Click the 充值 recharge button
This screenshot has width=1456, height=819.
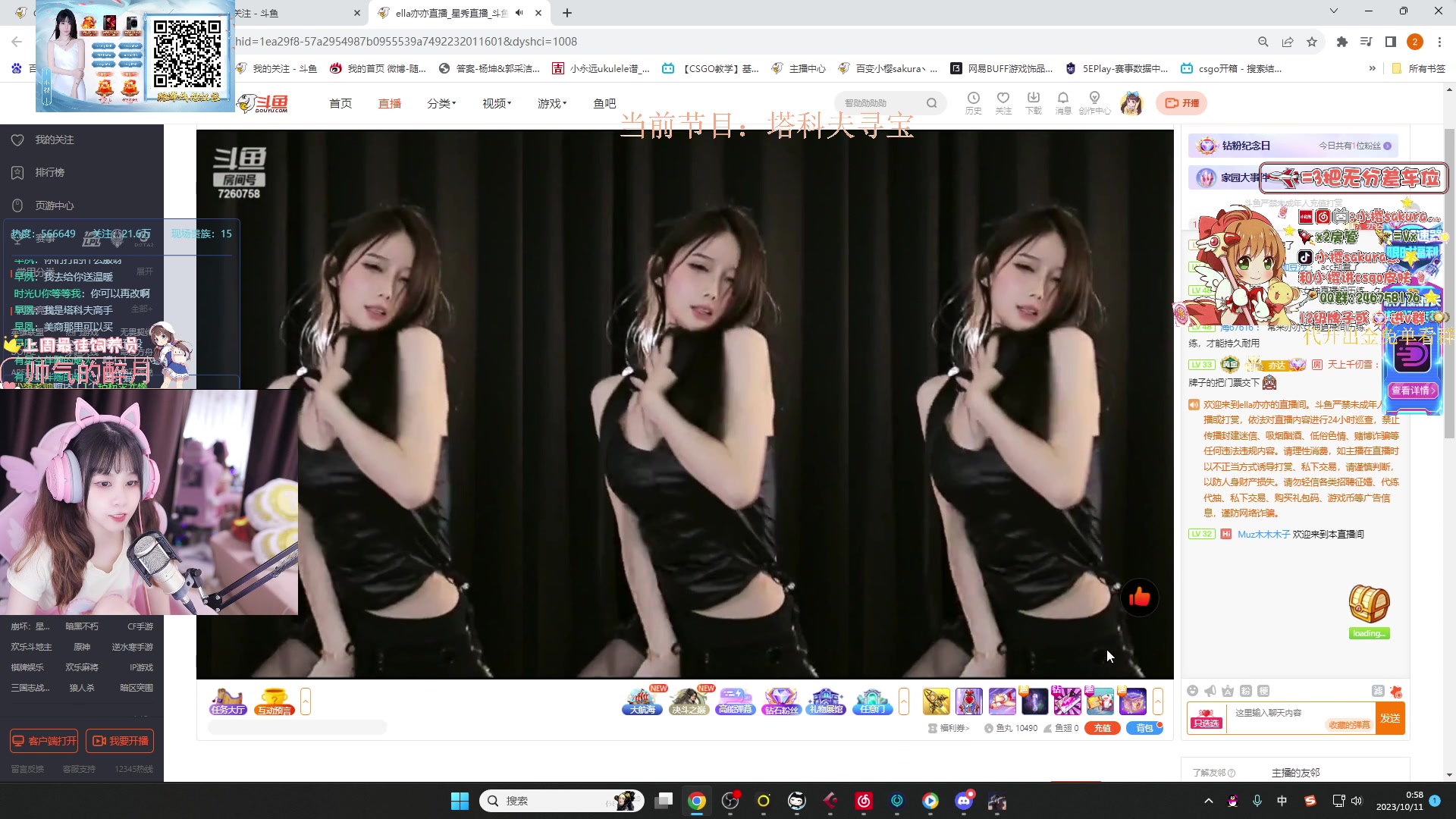pyautogui.click(x=1102, y=727)
